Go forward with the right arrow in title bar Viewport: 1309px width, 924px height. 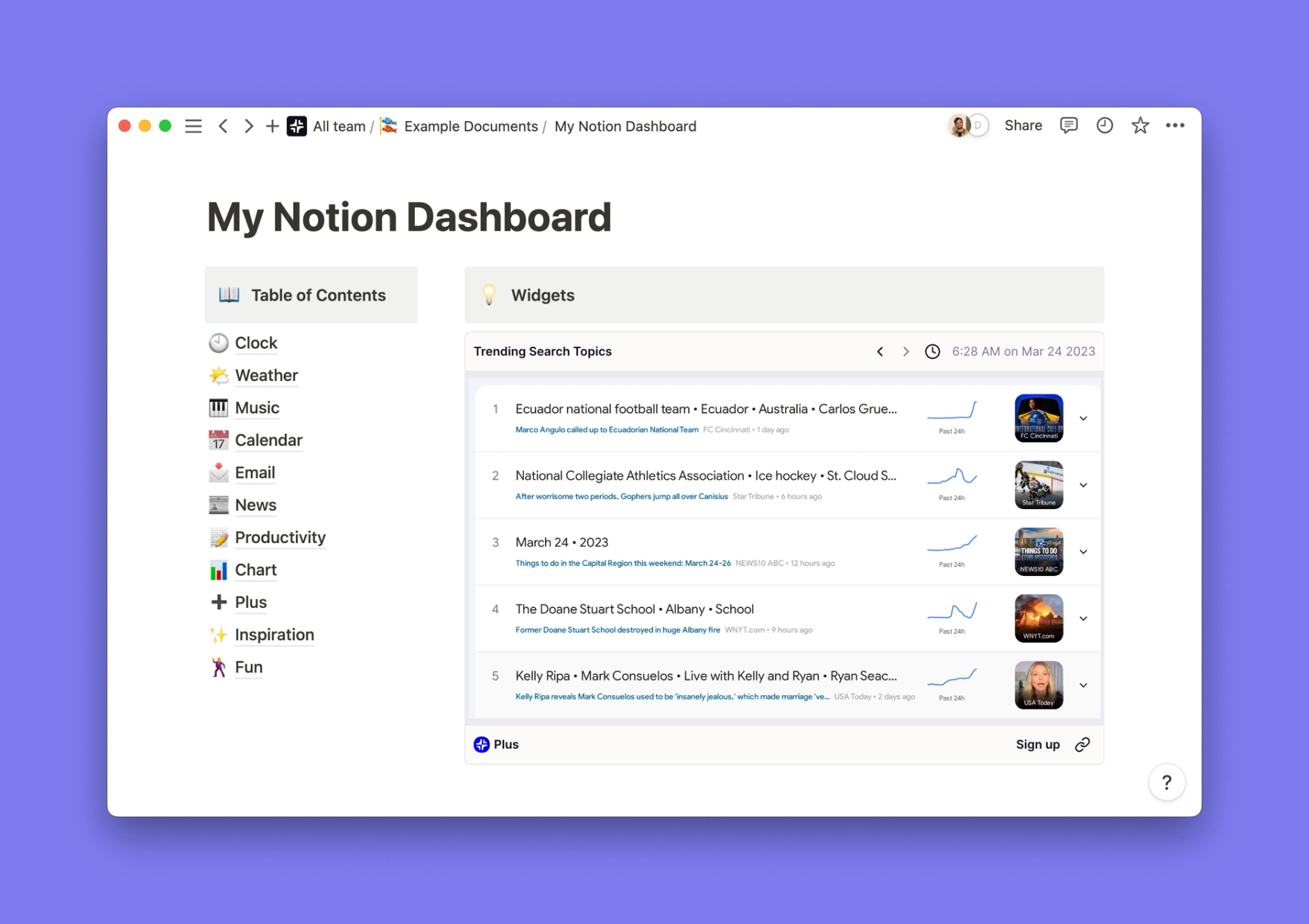pyautogui.click(x=248, y=126)
